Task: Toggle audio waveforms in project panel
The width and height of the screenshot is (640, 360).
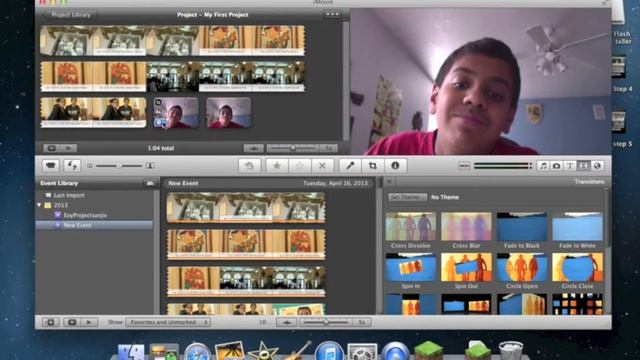Action: click(253, 148)
